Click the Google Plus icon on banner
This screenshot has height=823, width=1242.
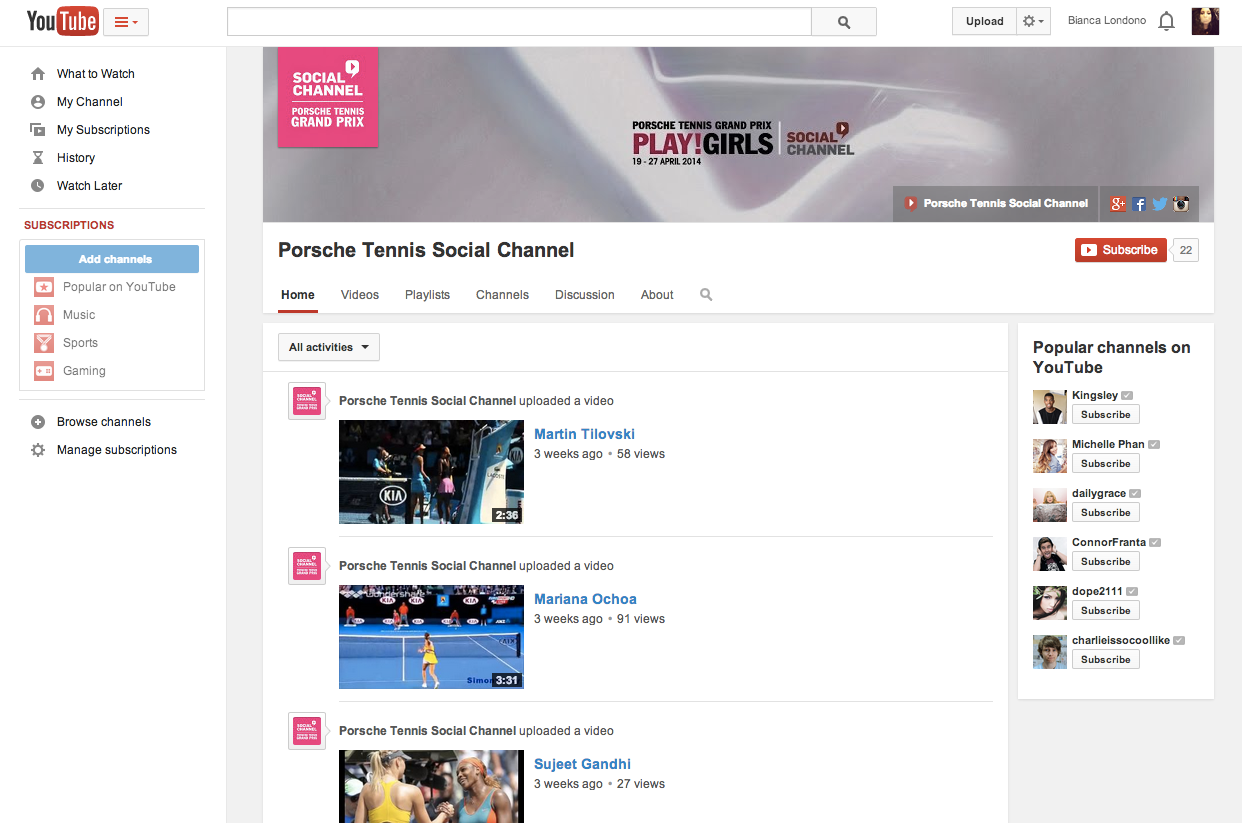[x=1118, y=204]
